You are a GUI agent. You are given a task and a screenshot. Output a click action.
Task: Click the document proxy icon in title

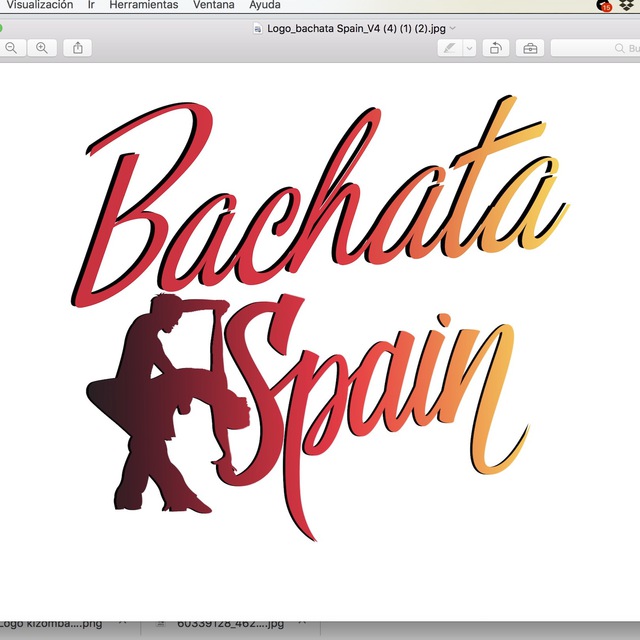(258, 28)
